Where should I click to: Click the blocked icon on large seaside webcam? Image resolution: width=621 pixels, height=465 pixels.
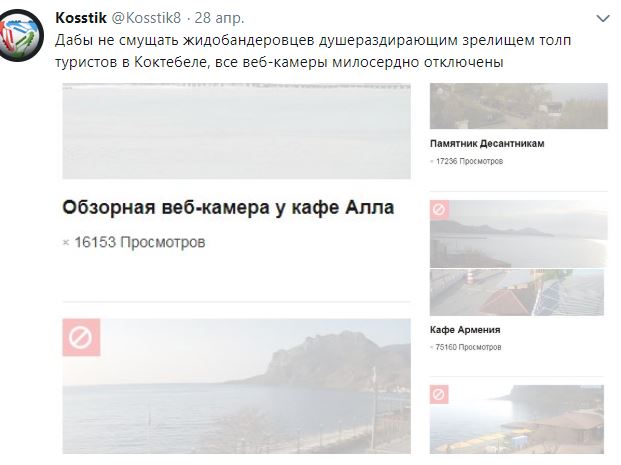pyautogui.click(x=81, y=337)
